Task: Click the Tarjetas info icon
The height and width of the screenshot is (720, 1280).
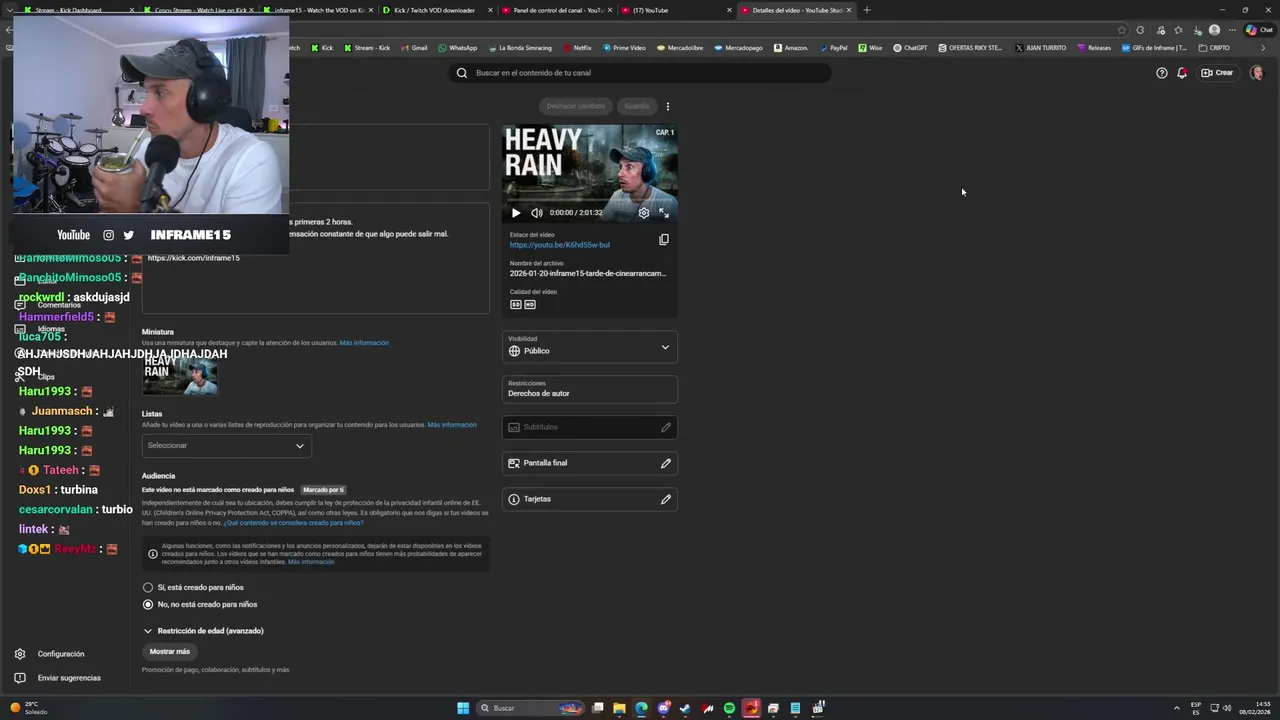Action: (x=514, y=499)
